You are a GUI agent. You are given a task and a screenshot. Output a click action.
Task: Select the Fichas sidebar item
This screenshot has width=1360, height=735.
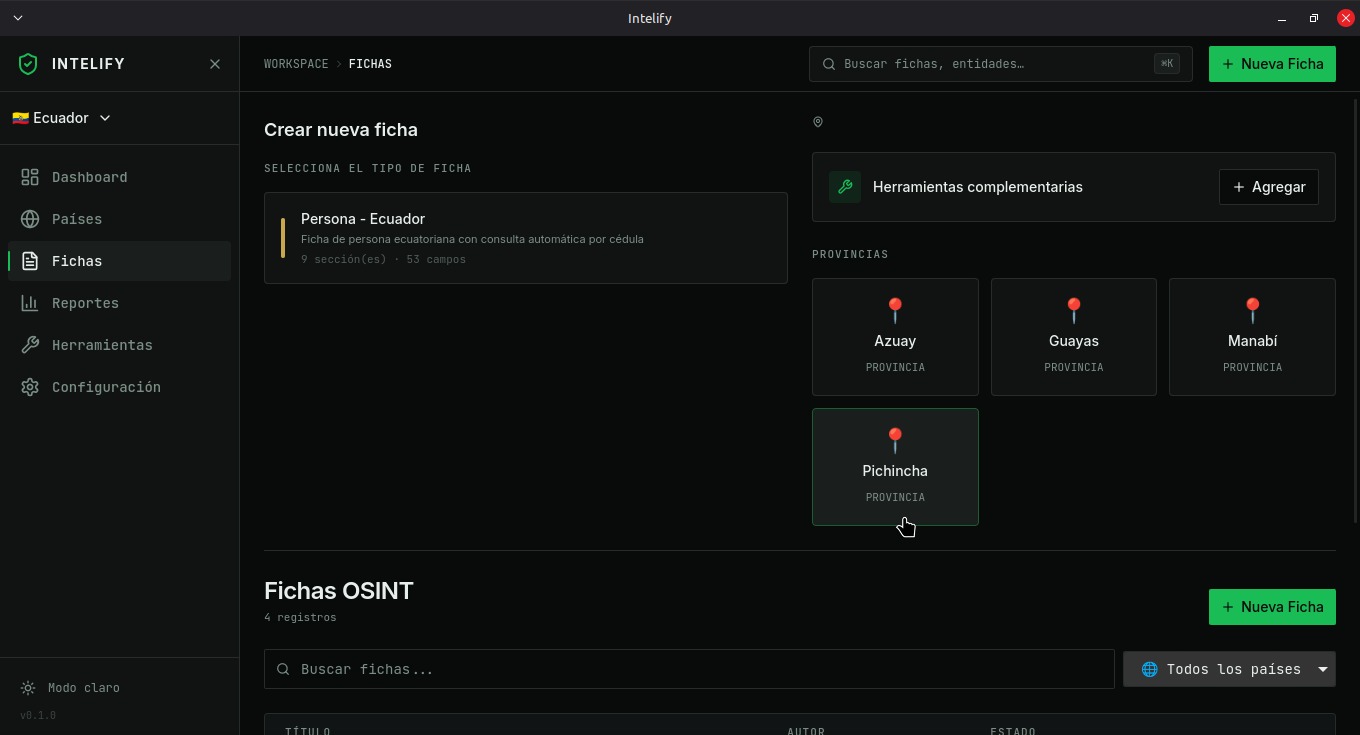click(119, 261)
